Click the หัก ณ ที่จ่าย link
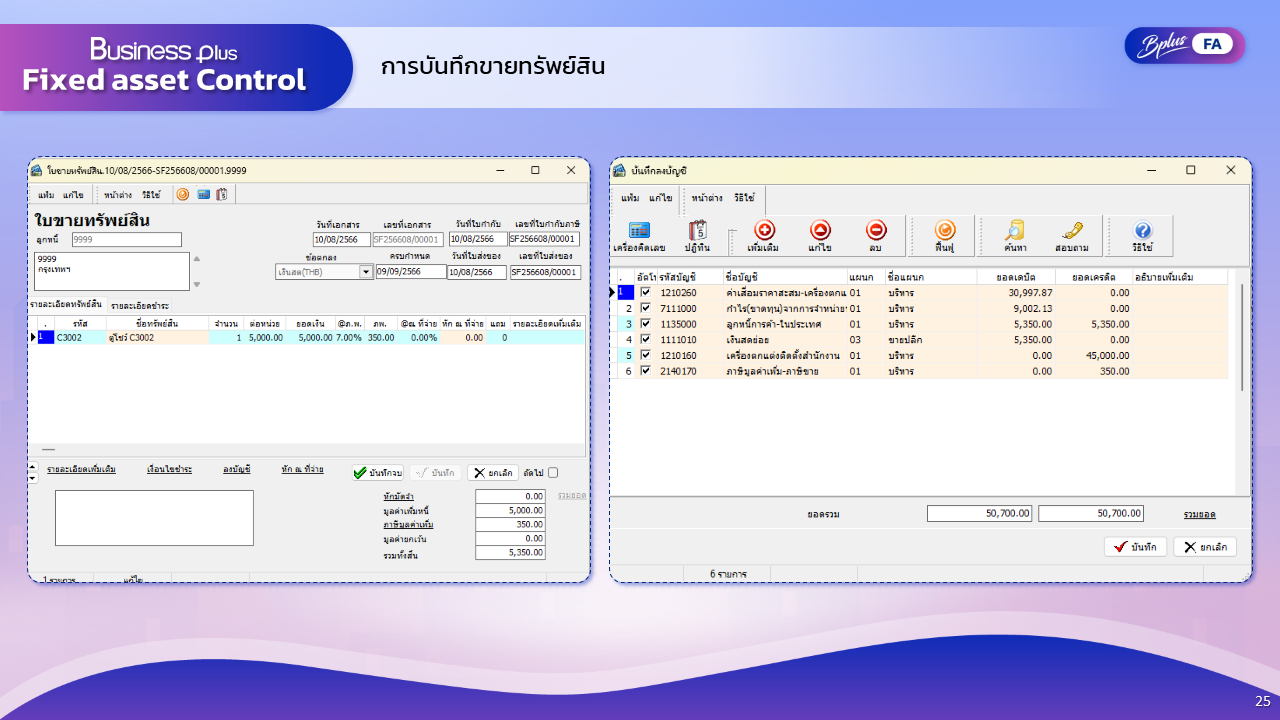The width and height of the screenshot is (1280, 720). point(302,469)
